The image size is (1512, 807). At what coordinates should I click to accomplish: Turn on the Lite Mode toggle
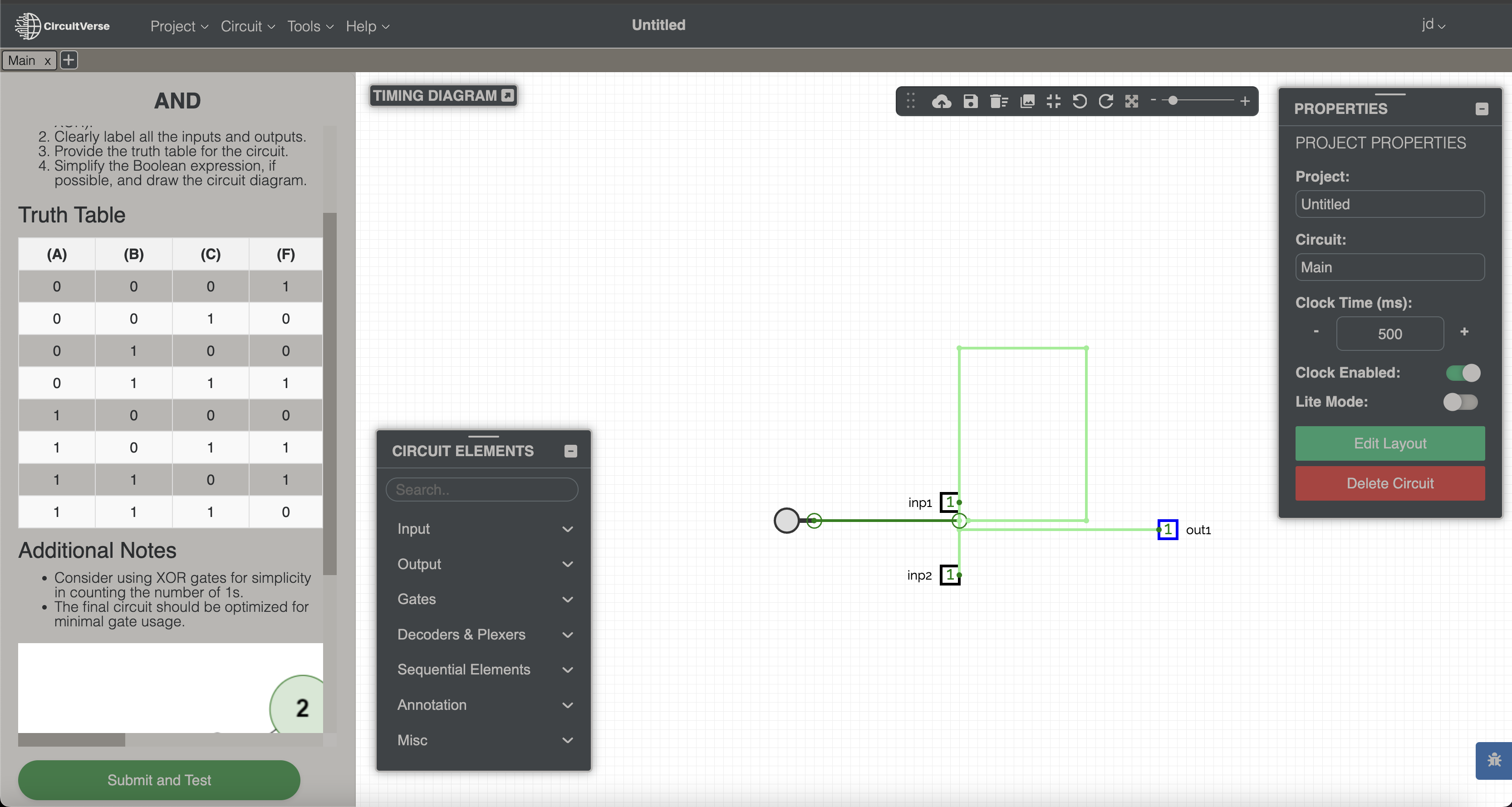point(1460,402)
